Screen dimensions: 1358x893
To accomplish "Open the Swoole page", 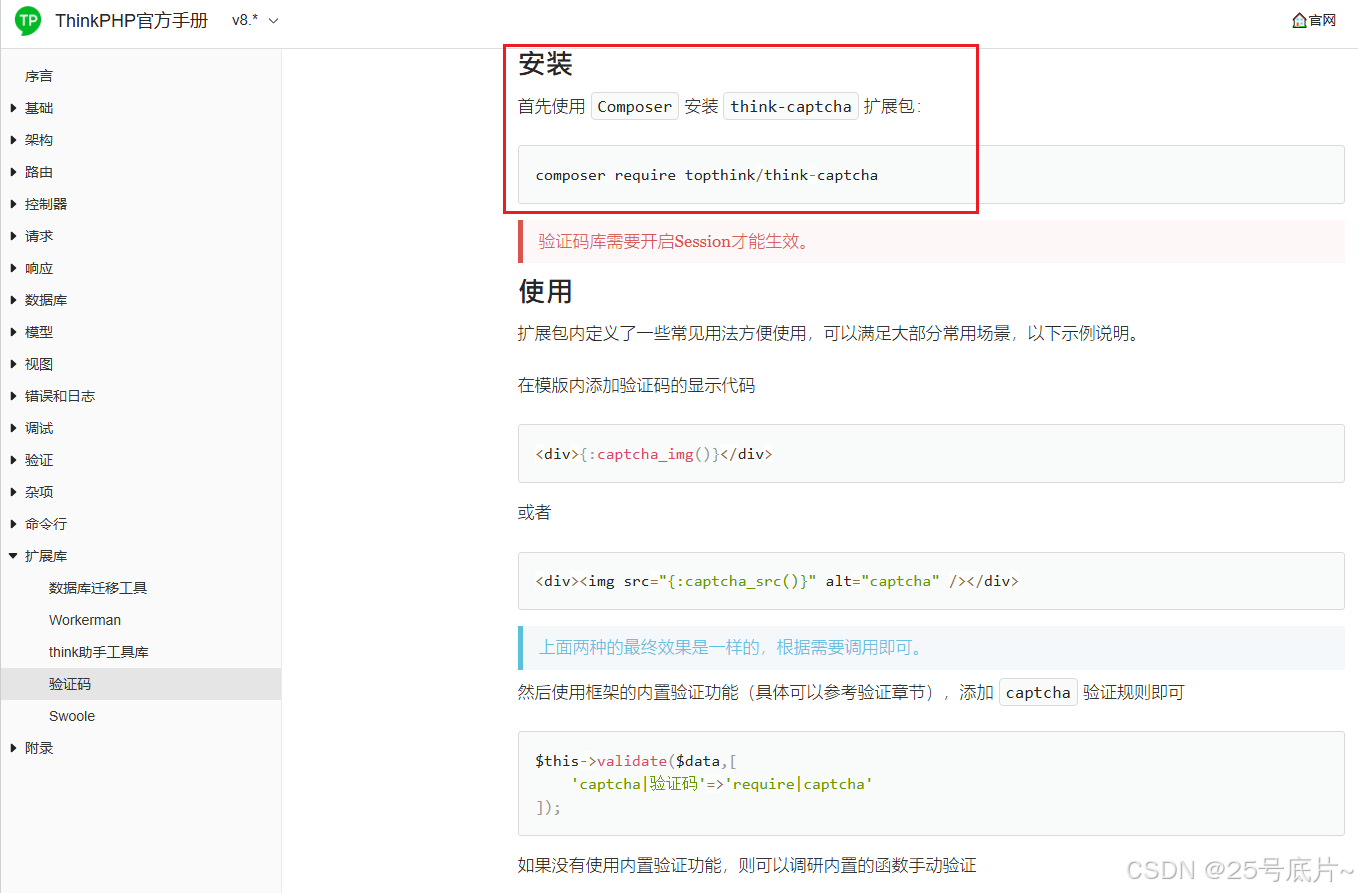I will pos(72,716).
